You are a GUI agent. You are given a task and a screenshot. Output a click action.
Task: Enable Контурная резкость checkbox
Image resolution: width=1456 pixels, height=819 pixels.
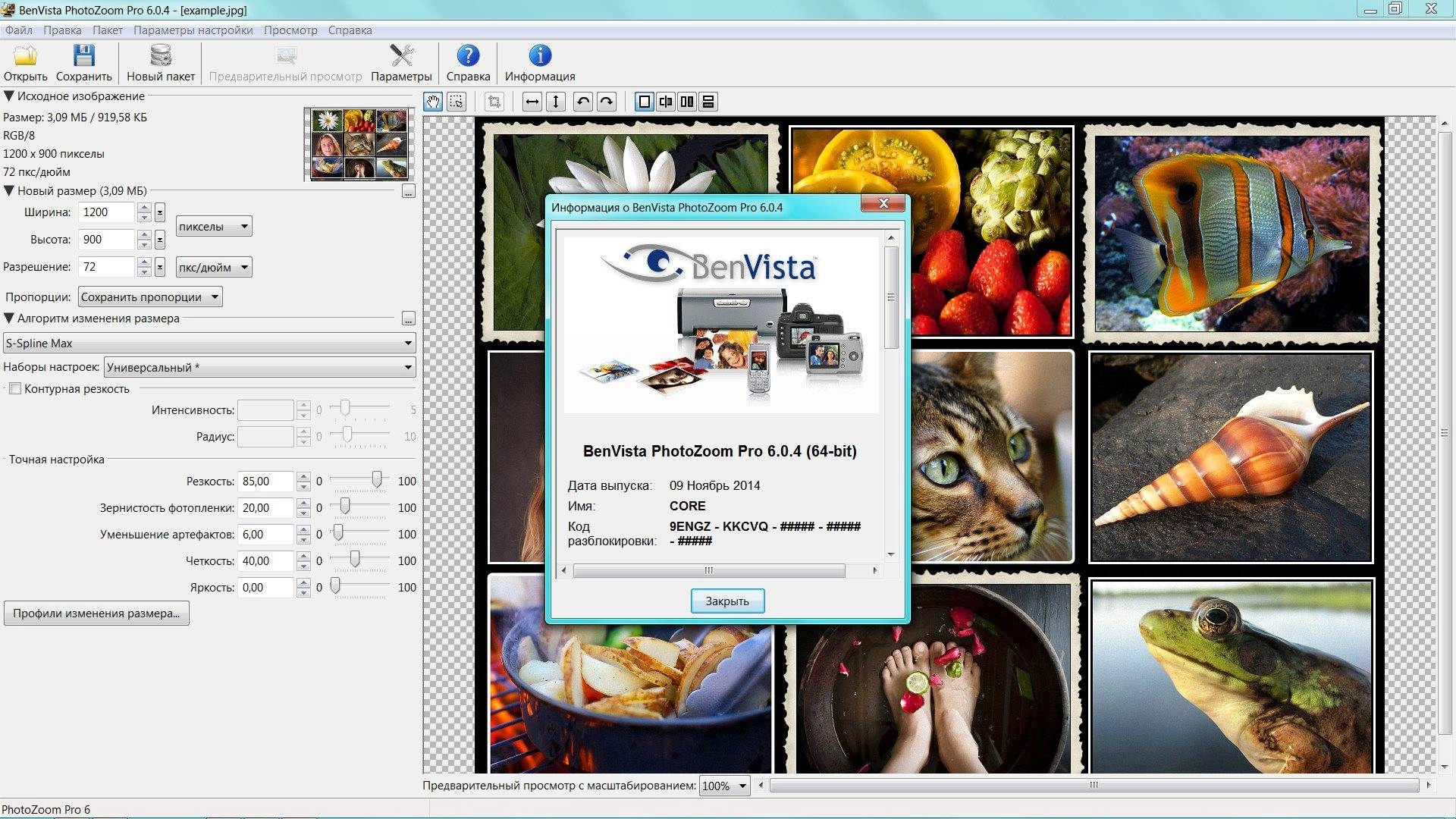(14, 388)
